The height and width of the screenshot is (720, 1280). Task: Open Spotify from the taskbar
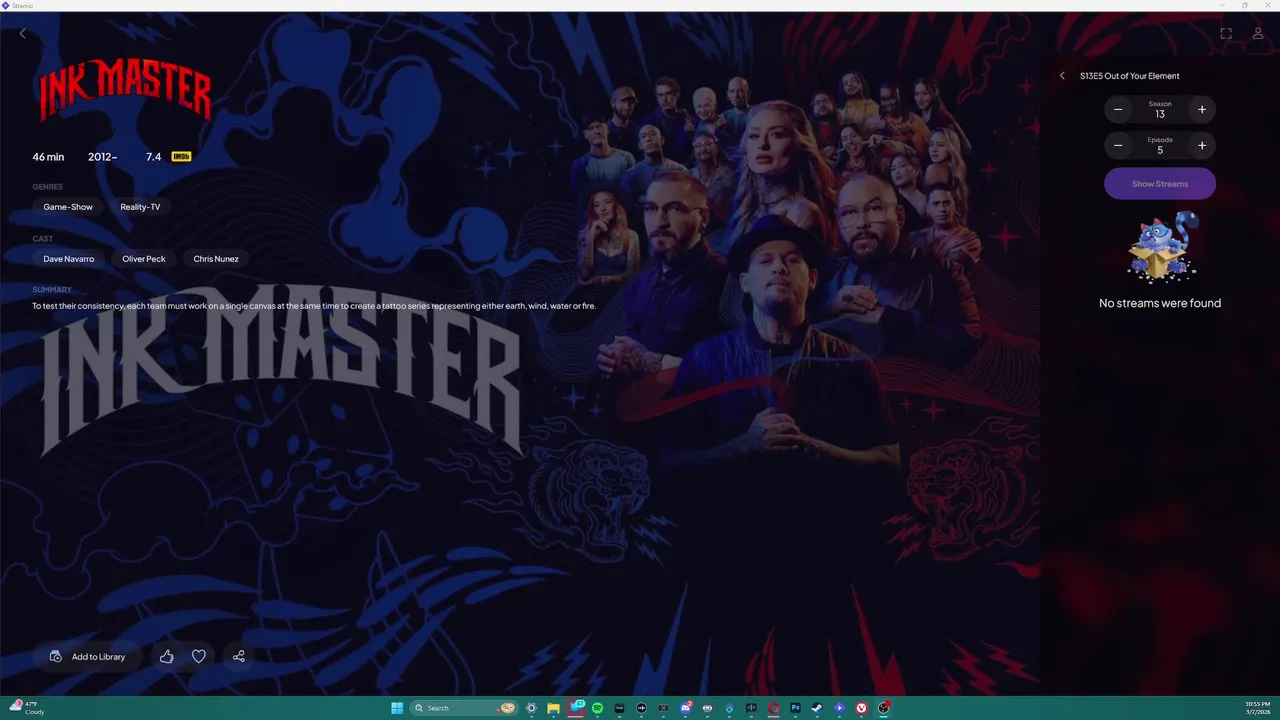597,708
